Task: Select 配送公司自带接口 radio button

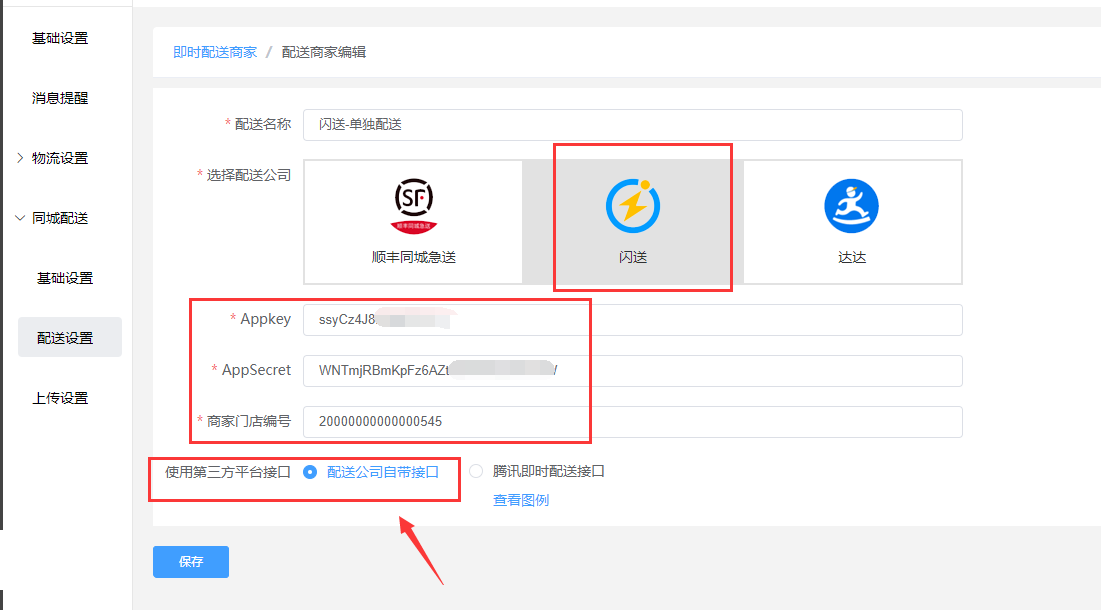Action: pos(310,472)
